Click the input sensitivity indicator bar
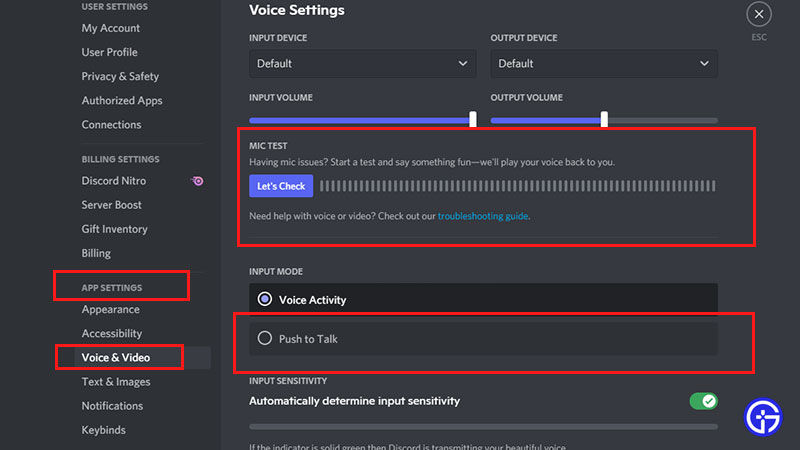Image resolution: width=800 pixels, height=450 pixels. (483, 427)
